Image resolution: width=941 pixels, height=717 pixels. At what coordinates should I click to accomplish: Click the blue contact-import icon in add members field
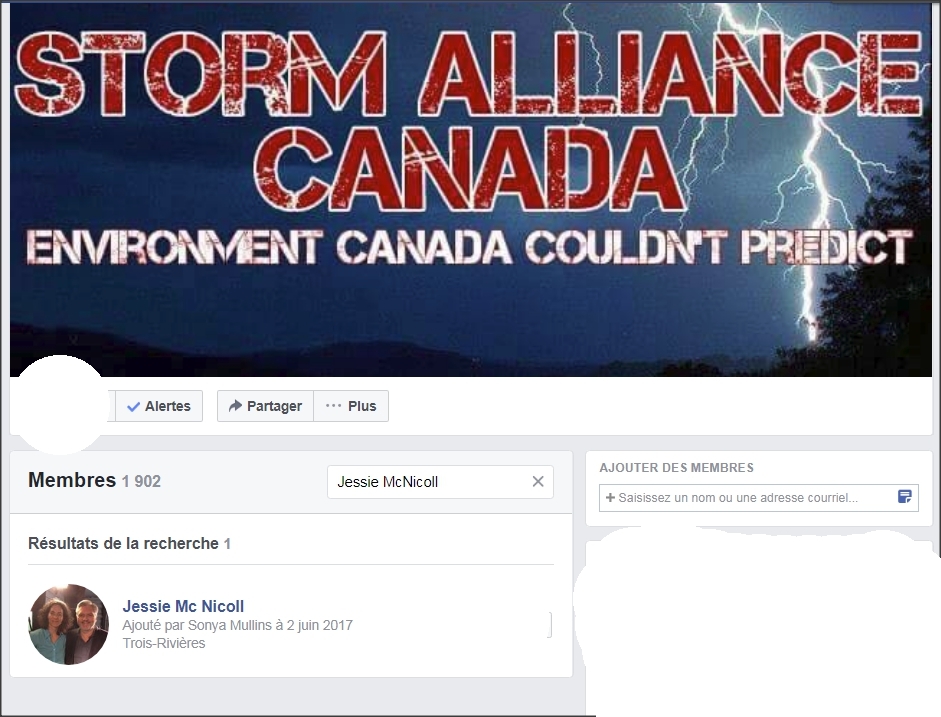pos(904,497)
